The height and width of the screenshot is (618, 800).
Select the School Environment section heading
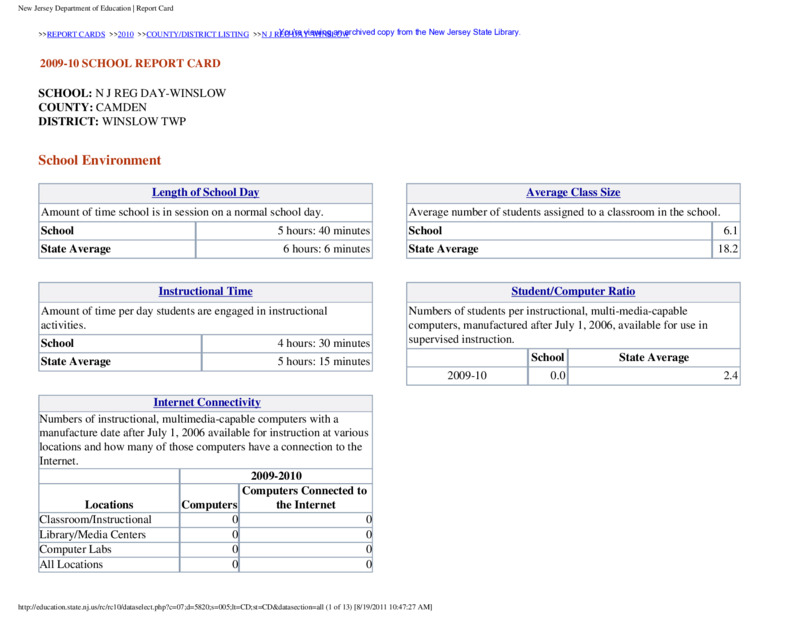(99, 160)
